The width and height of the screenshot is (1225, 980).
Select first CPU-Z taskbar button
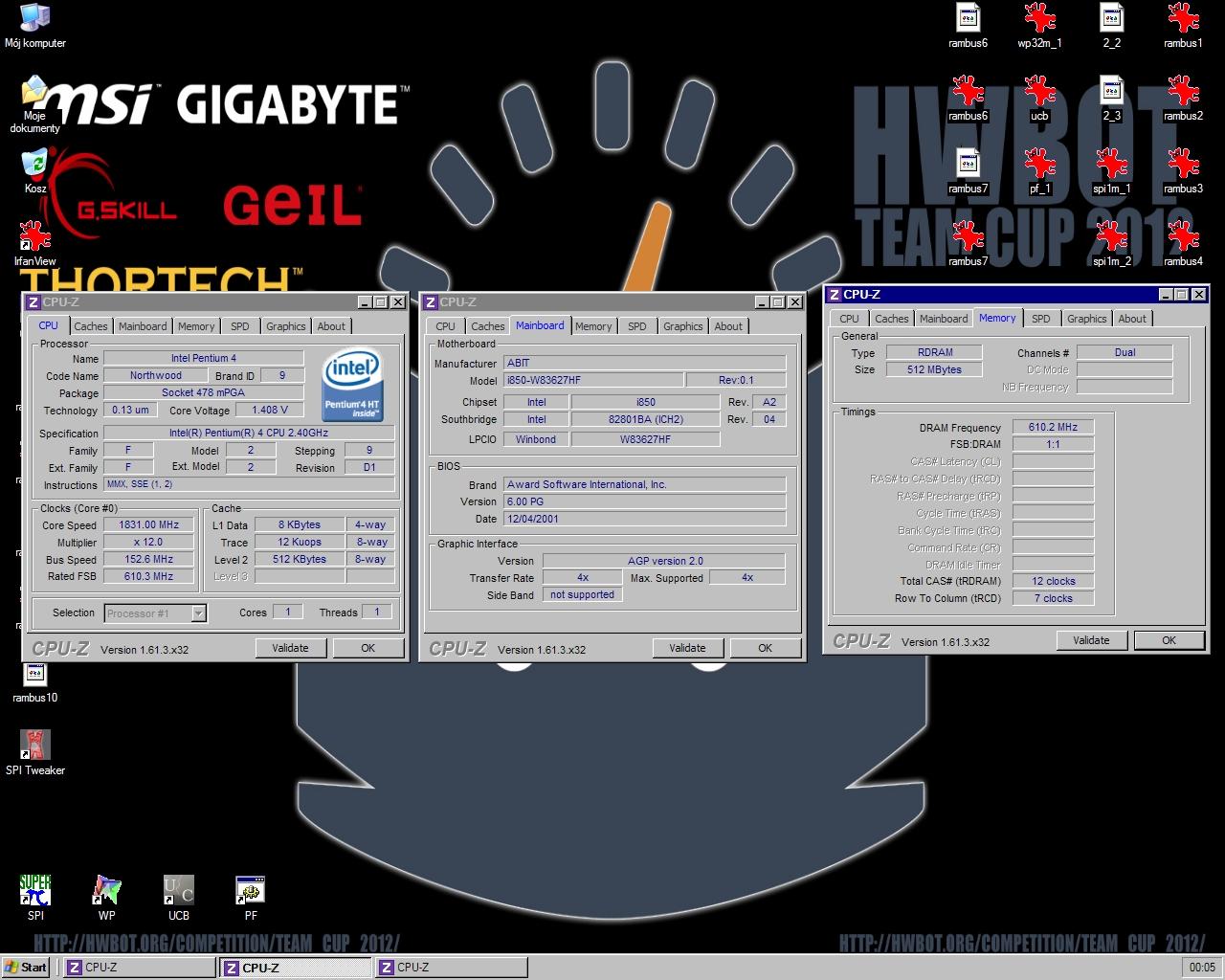(x=139, y=968)
